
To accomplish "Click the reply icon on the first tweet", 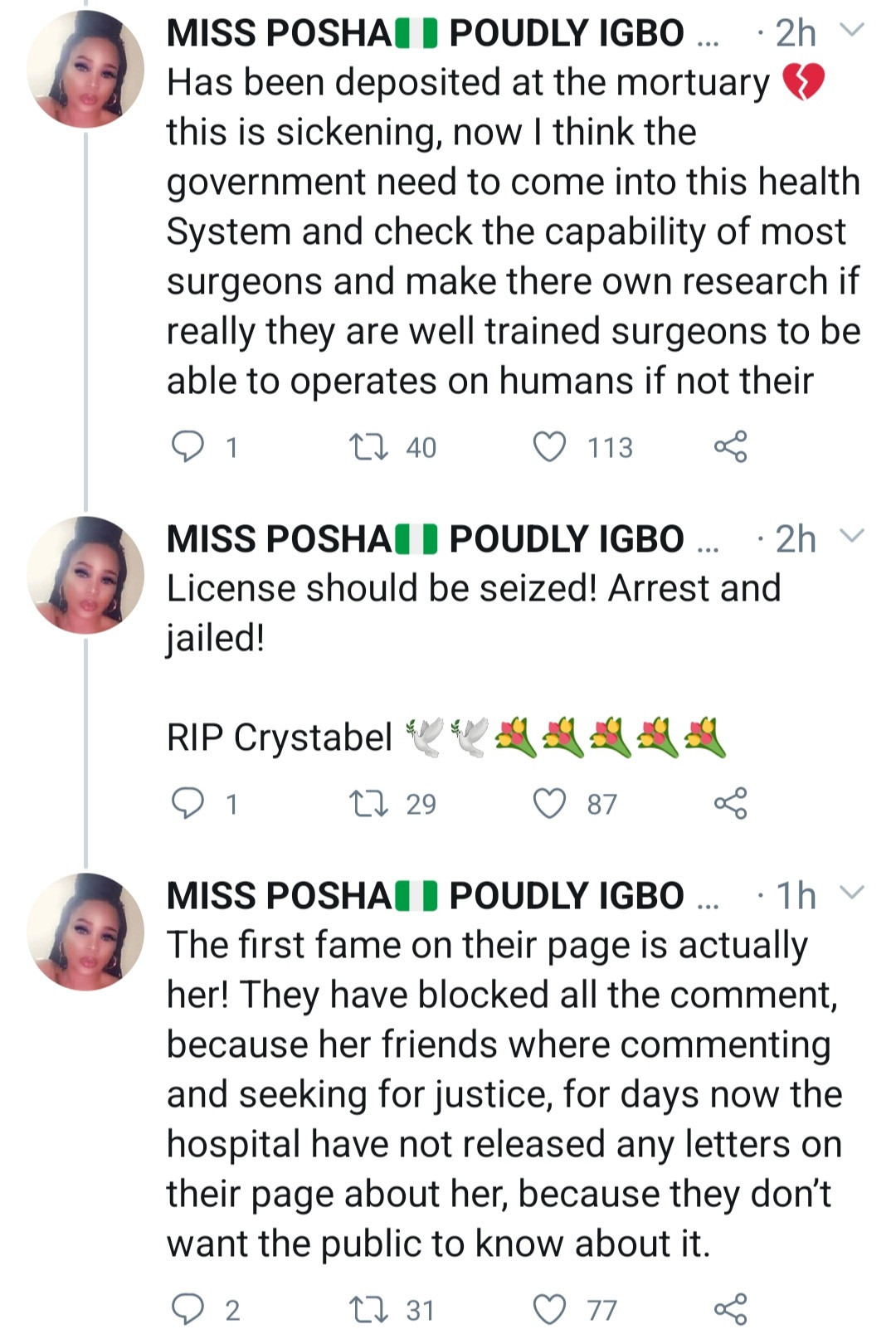I will click(x=189, y=446).
